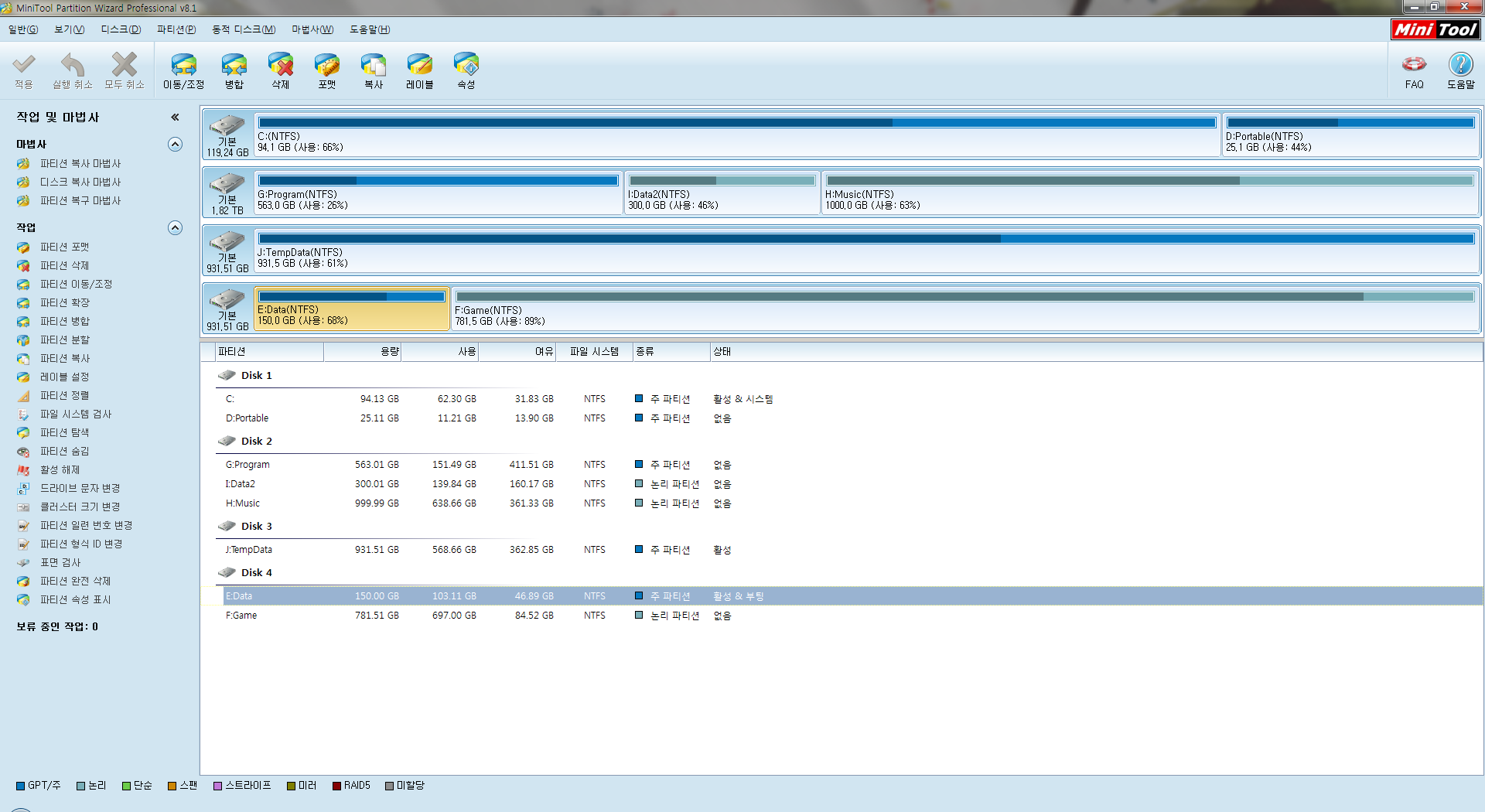Click the 삭제 (Delete) partition toolbar icon
The image size is (1485, 812).
280,64
